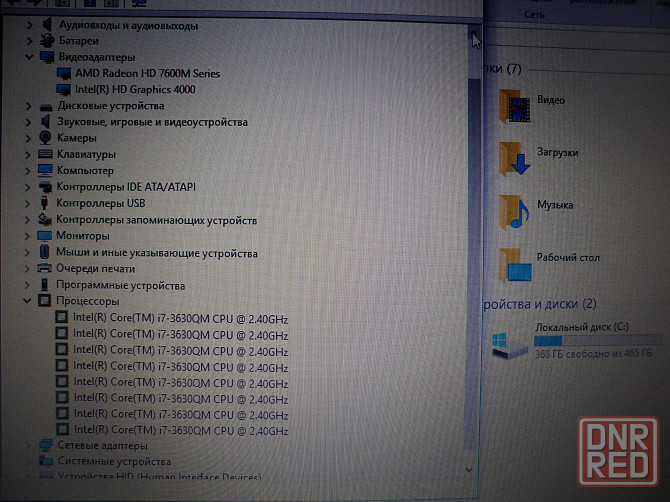Click the 368 ГБ свободно из 465 ГБ text
670x502 pixels.
point(593,354)
